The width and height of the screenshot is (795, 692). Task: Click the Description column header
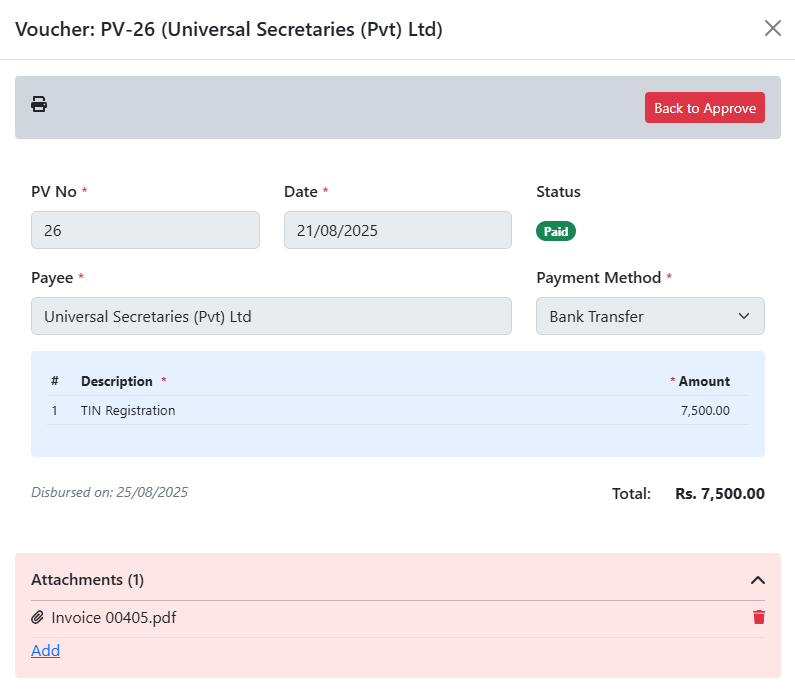point(117,381)
